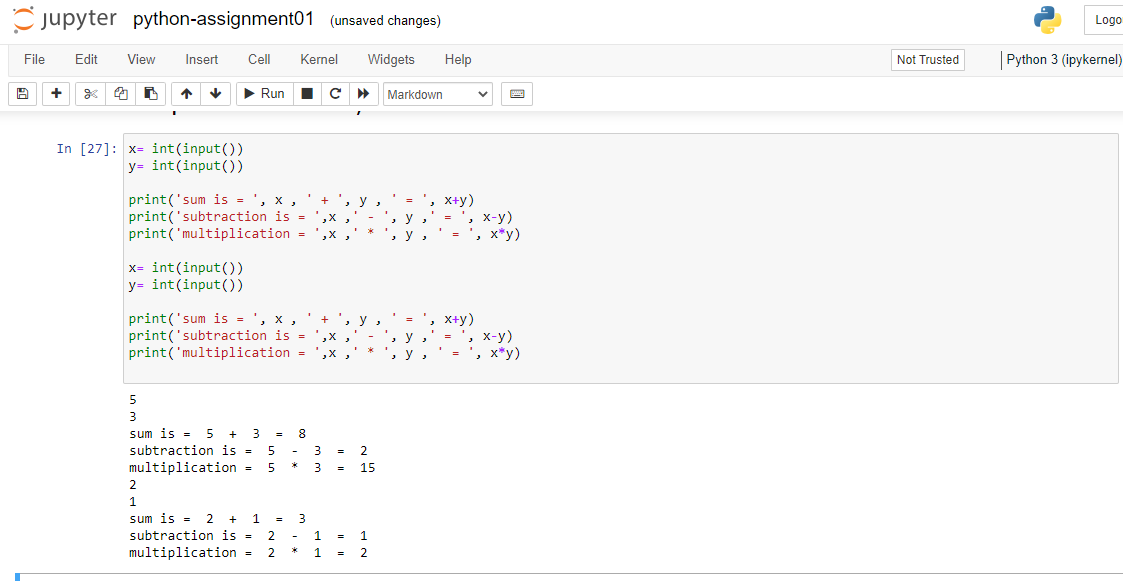This screenshot has width=1123, height=581.
Task: Click the Python logo icon
Action: coord(1048,20)
